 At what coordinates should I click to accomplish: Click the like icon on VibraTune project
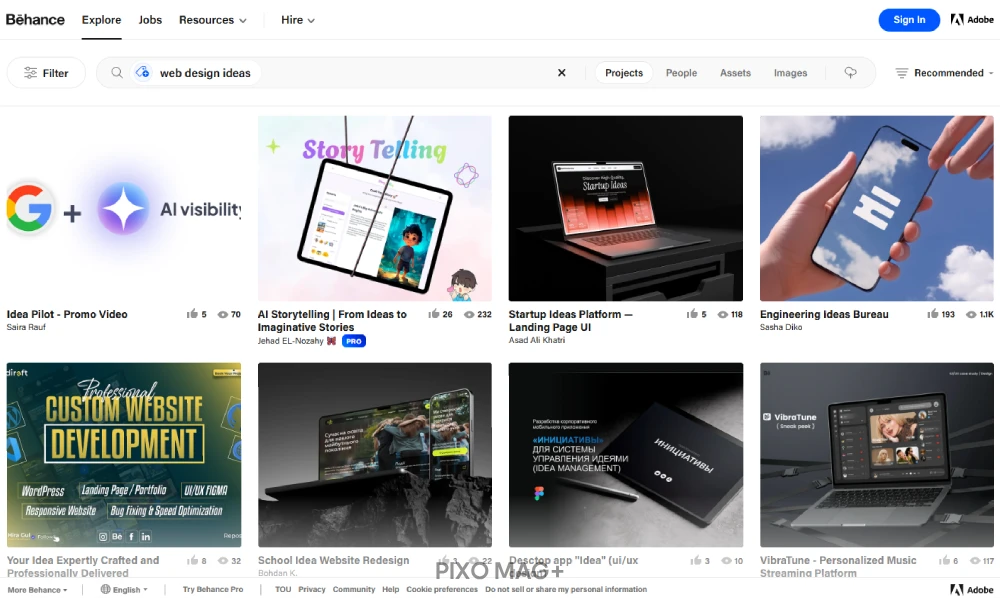pos(944,560)
